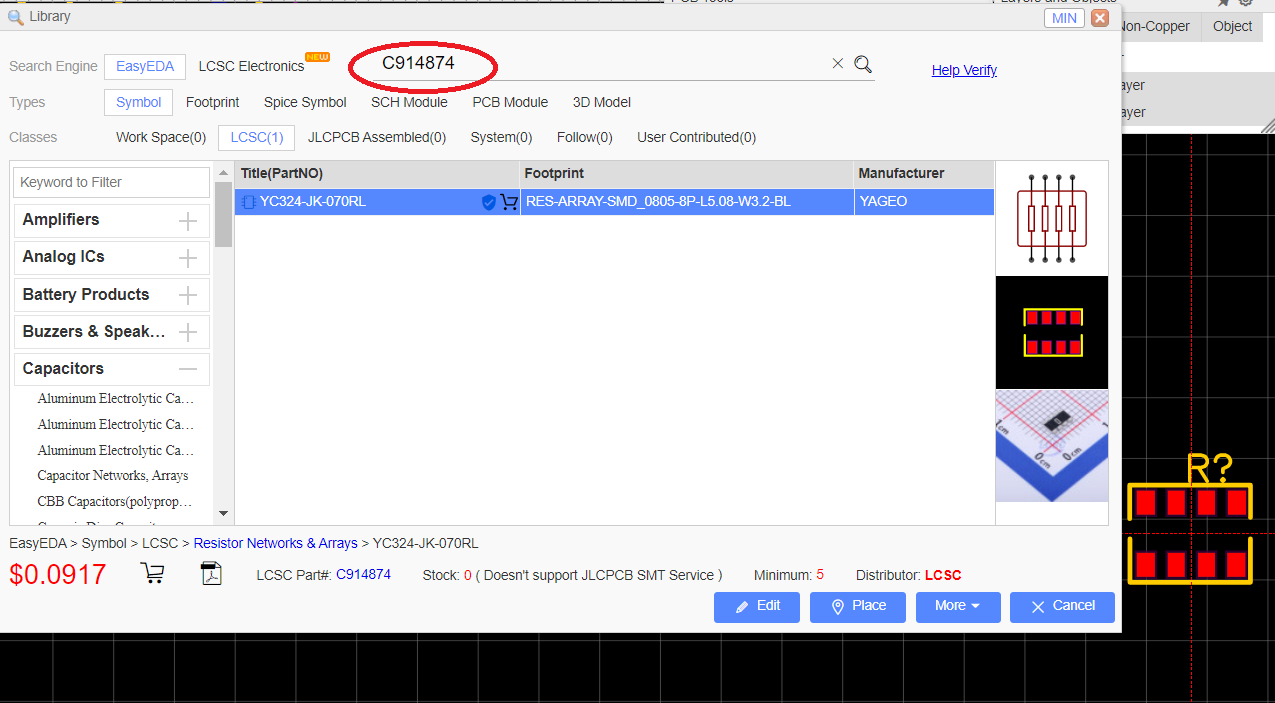1275x703 pixels.
Task: Click the search magnifier icon
Action: tap(863, 65)
